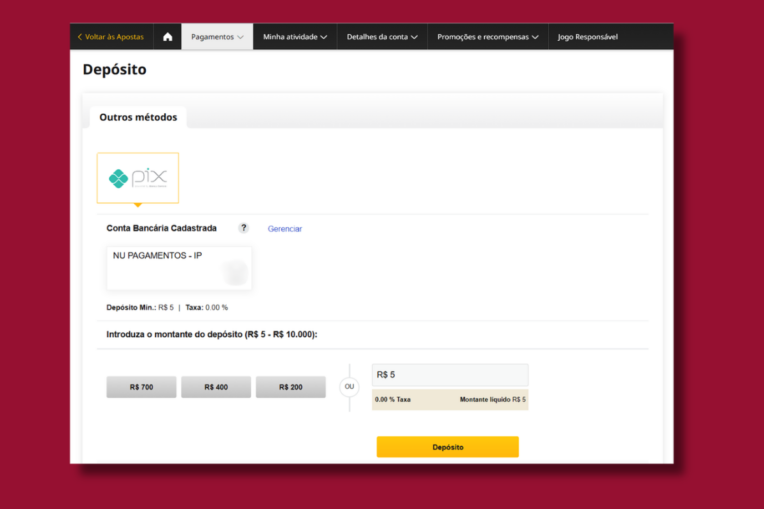The width and height of the screenshot is (764, 509).
Task: Click the home icon in navigation bar
Action: pyautogui.click(x=168, y=37)
